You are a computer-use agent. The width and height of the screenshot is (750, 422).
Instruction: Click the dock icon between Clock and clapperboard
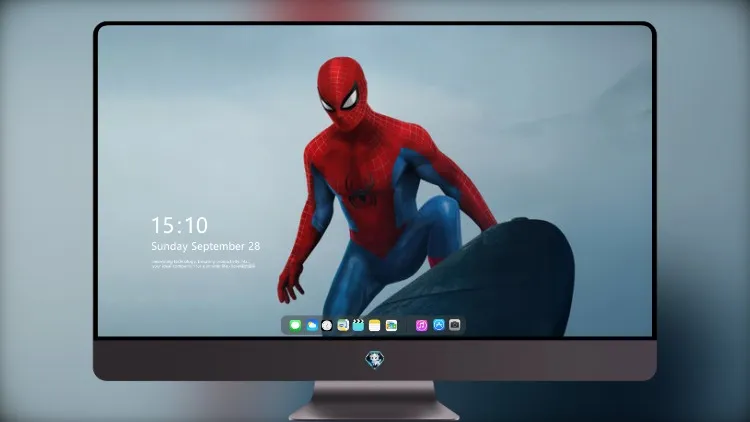pos(343,325)
